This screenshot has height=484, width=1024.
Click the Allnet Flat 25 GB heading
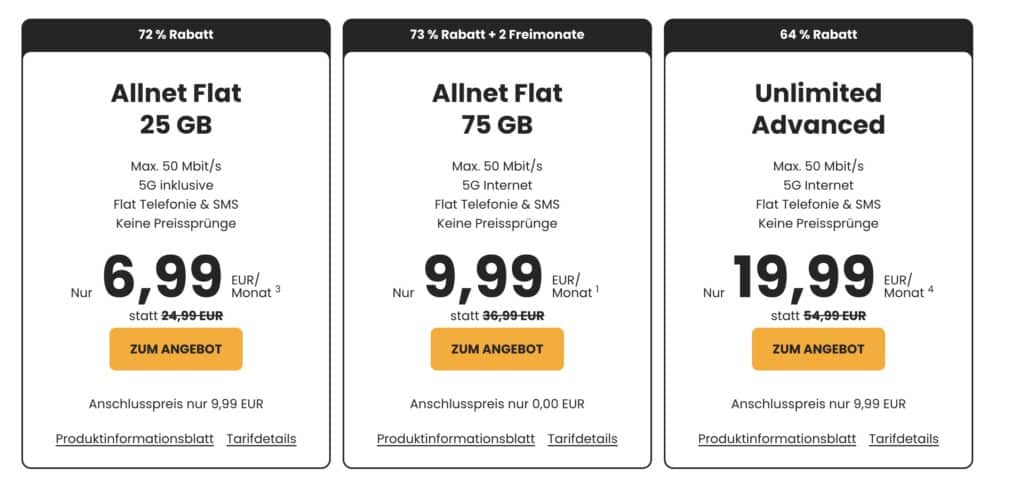(x=176, y=108)
